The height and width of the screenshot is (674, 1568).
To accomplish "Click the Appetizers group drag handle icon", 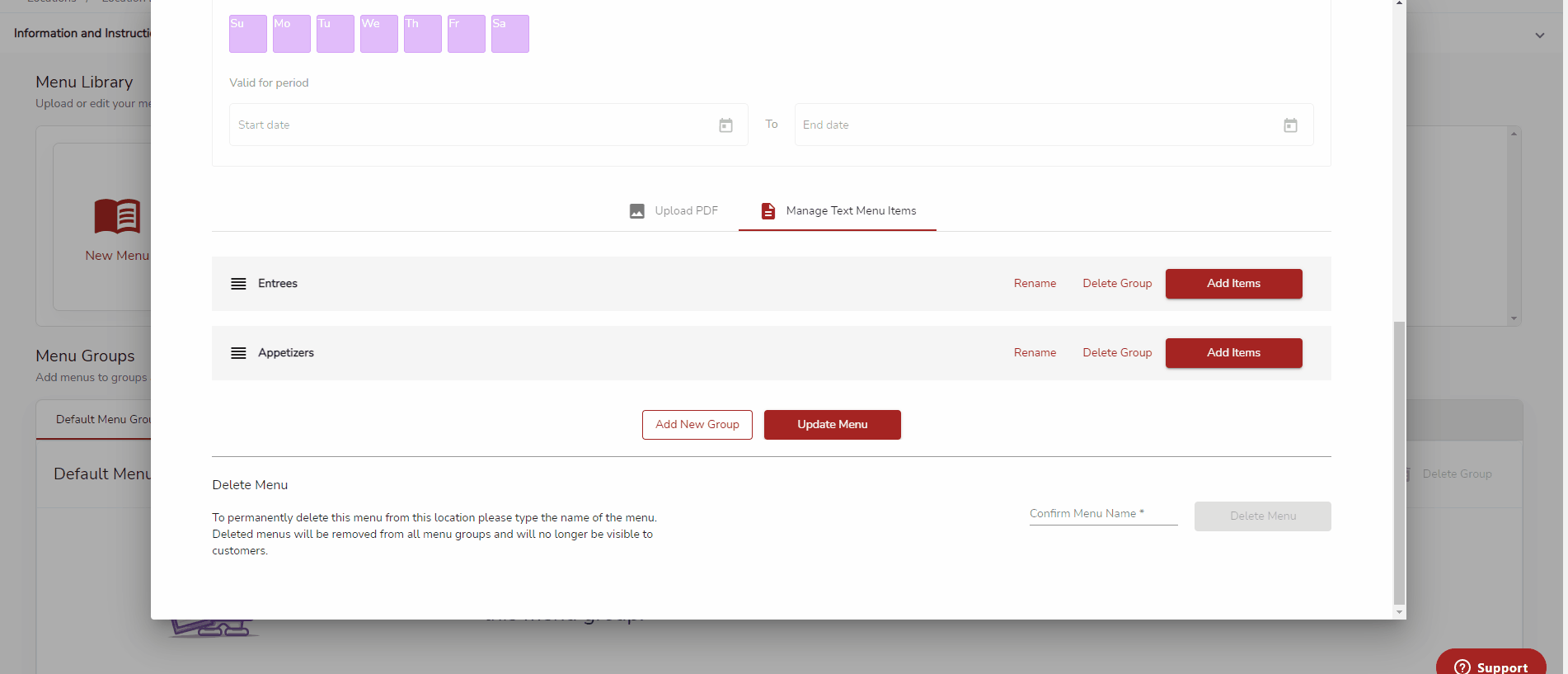I will [x=238, y=353].
